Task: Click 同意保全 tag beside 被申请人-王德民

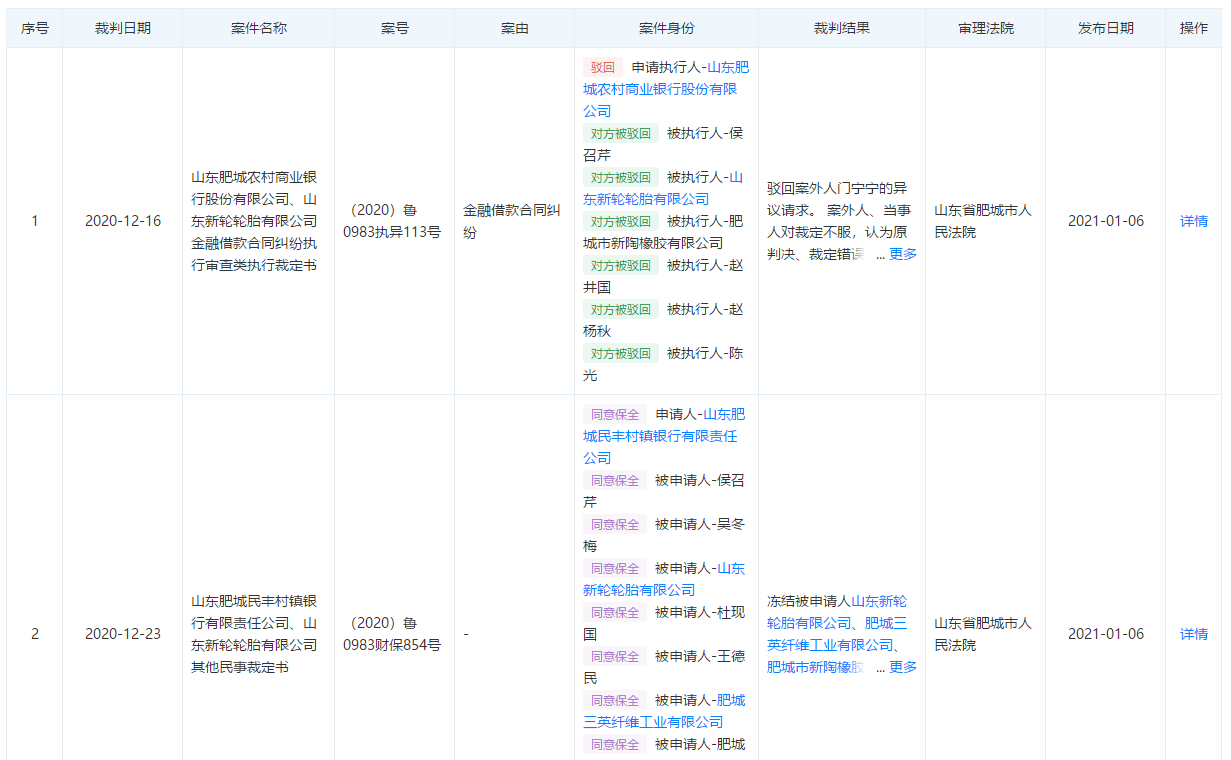Action: click(x=615, y=657)
